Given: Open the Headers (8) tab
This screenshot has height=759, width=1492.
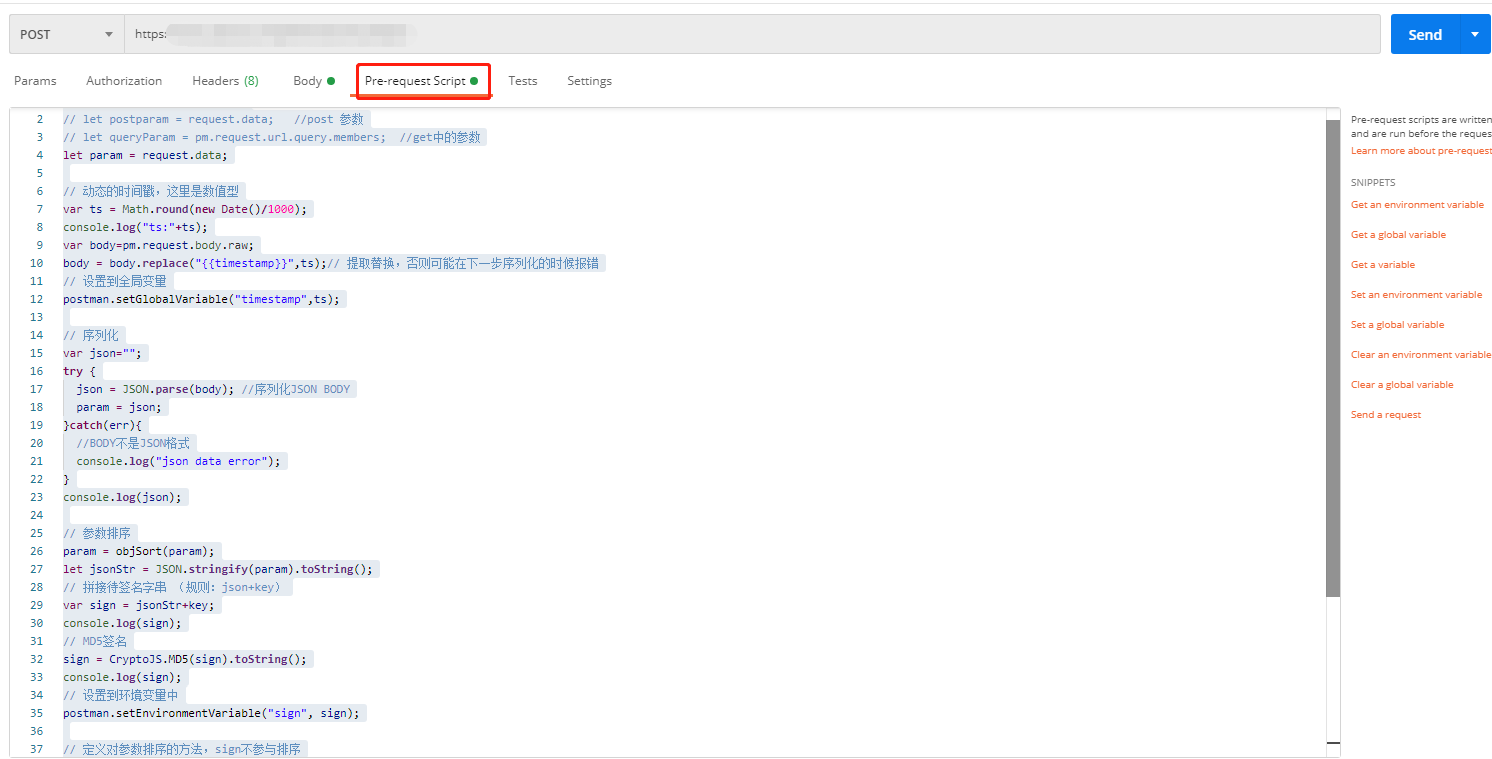Looking at the screenshot, I should tap(224, 81).
